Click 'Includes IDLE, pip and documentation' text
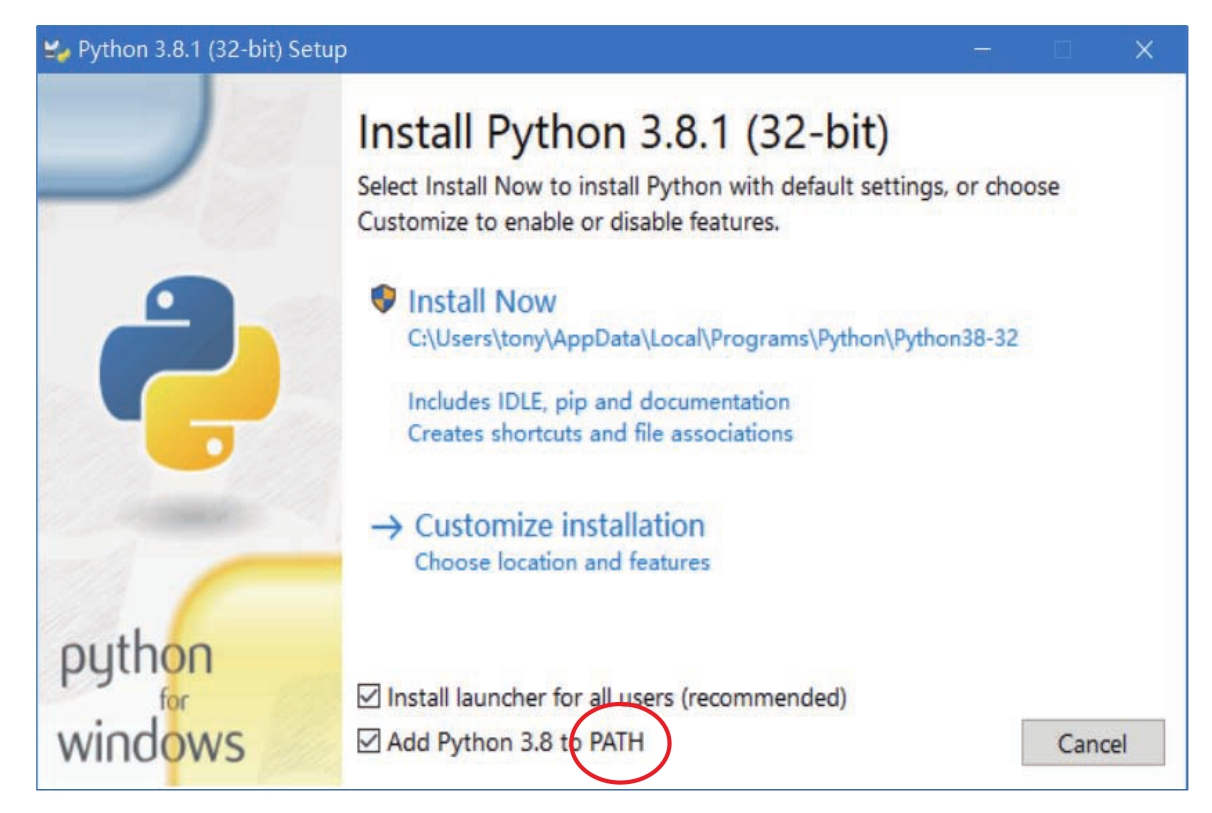 tap(598, 401)
